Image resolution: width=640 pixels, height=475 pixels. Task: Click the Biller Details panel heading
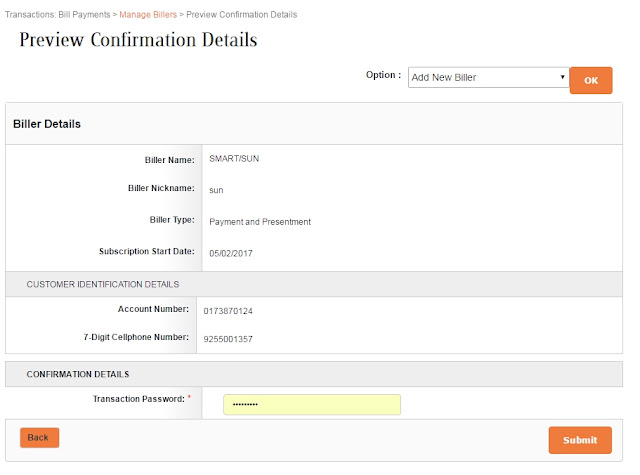47,124
